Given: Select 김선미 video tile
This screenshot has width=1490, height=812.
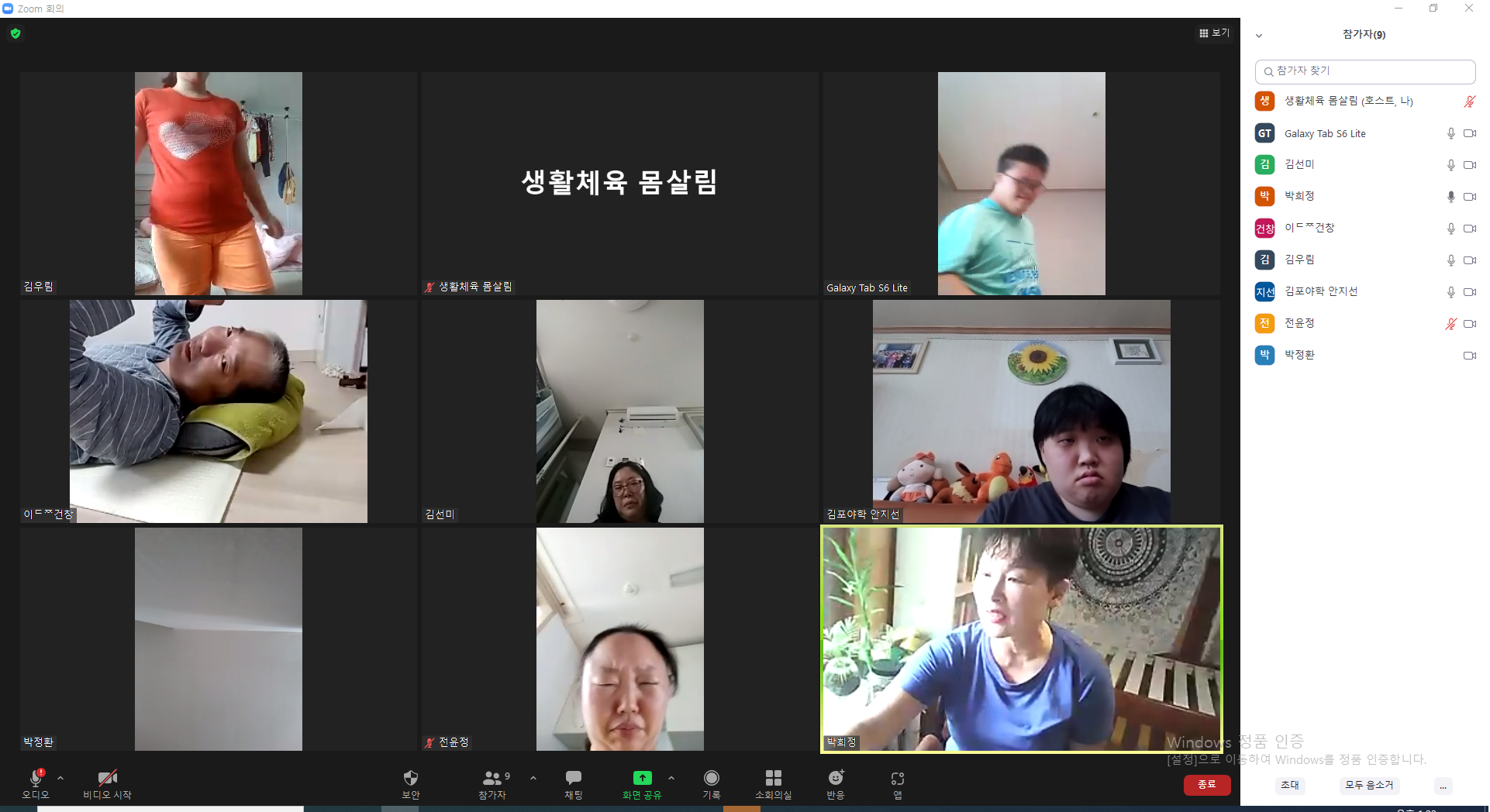Looking at the screenshot, I should pyautogui.click(x=620, y=411).
